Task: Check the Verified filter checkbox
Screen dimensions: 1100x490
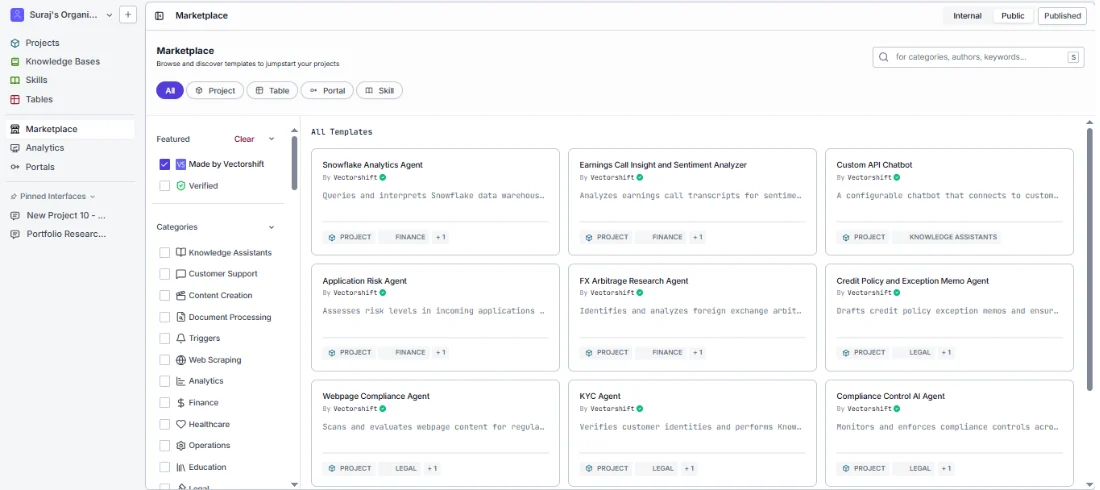Action: [165, 186]
